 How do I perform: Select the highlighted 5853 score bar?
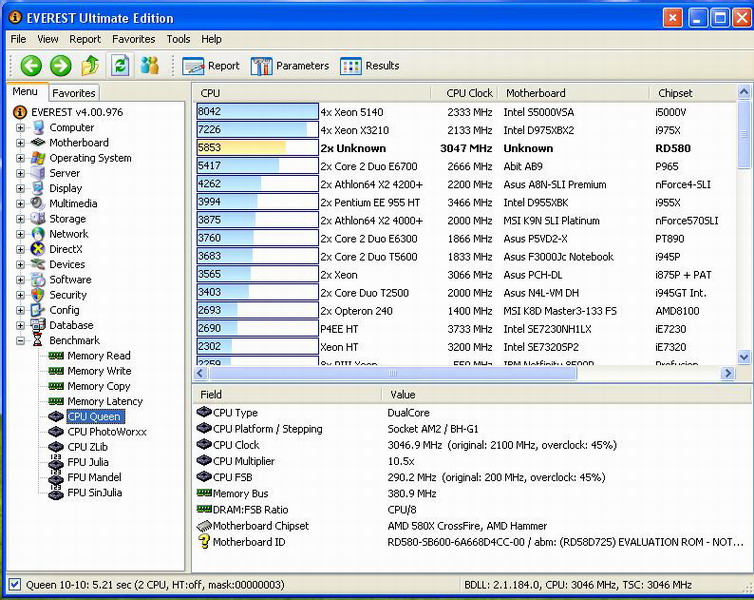point(257,148)
